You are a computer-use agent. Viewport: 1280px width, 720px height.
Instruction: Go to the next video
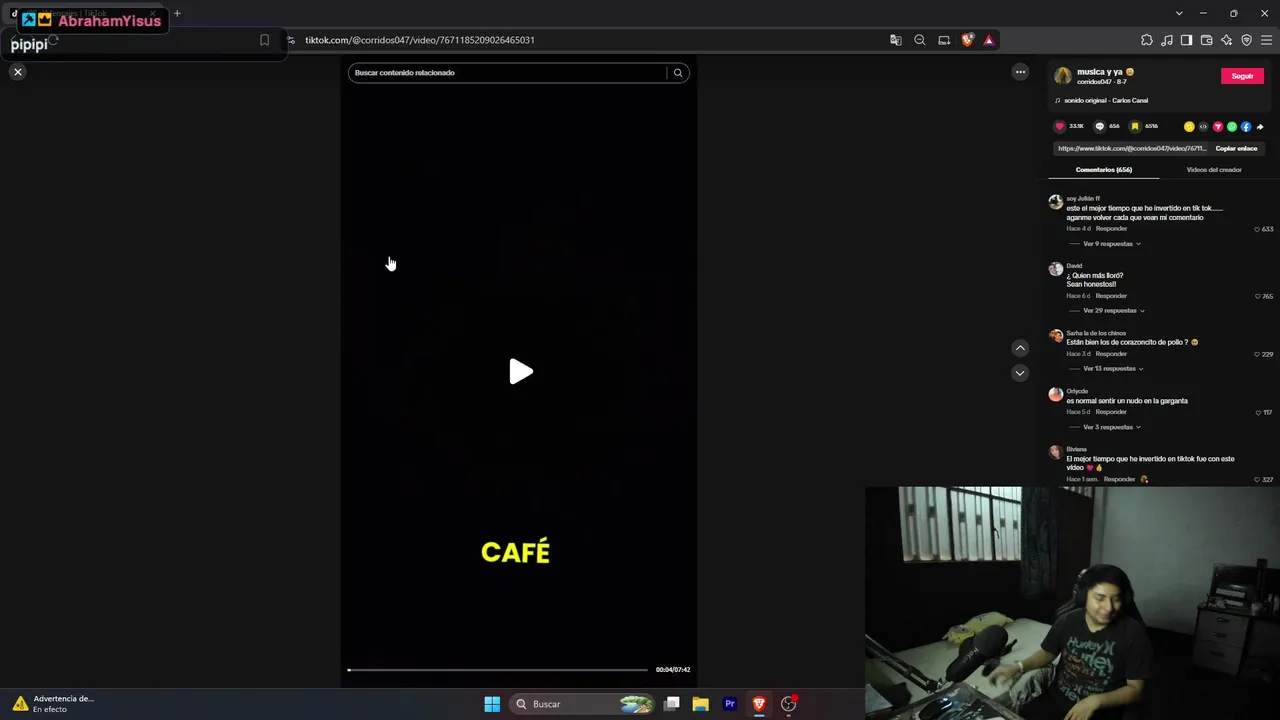pyautogui.click(x=1020, y=373)
